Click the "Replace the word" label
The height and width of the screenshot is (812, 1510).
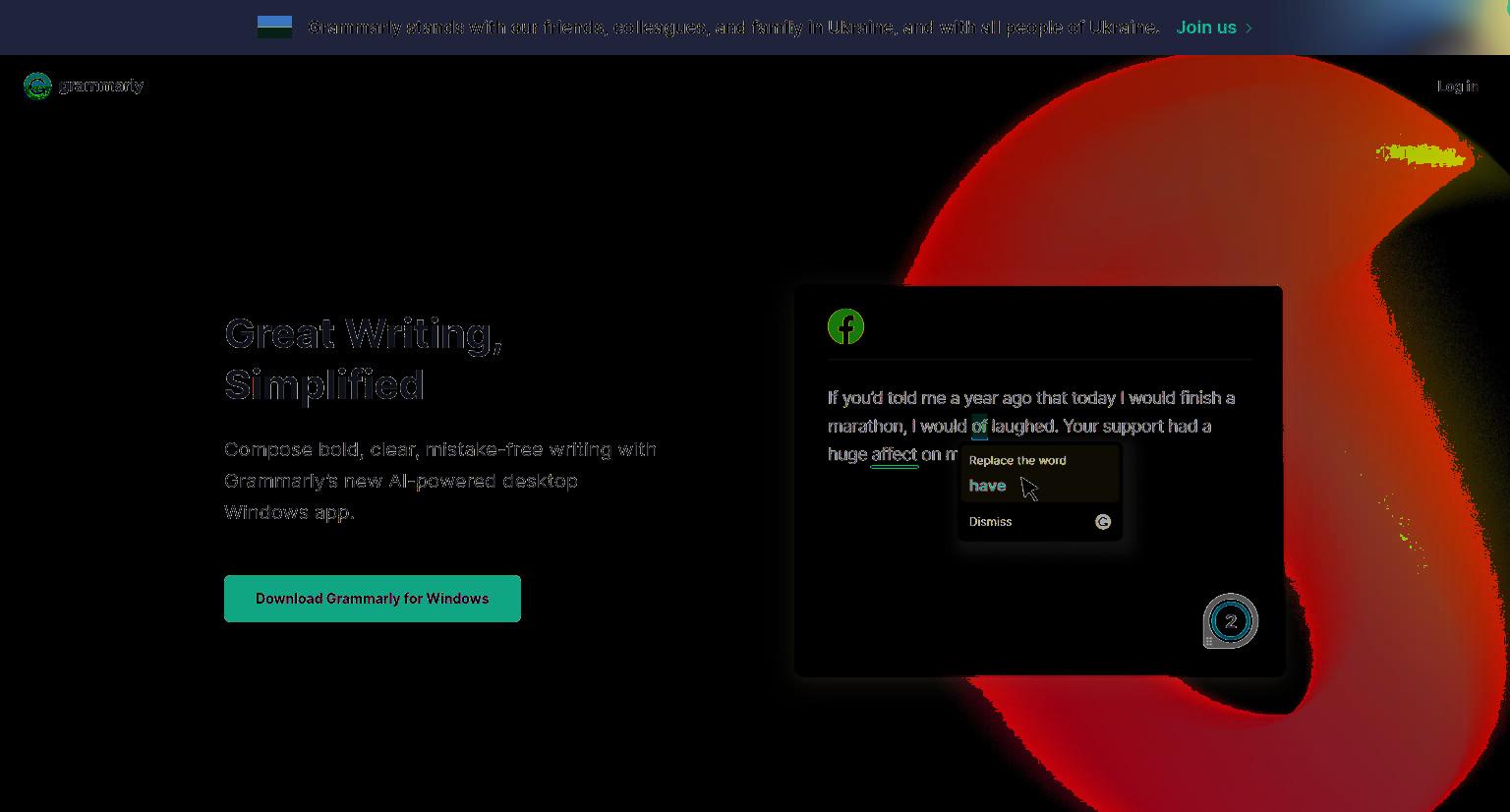(1017, 460)
